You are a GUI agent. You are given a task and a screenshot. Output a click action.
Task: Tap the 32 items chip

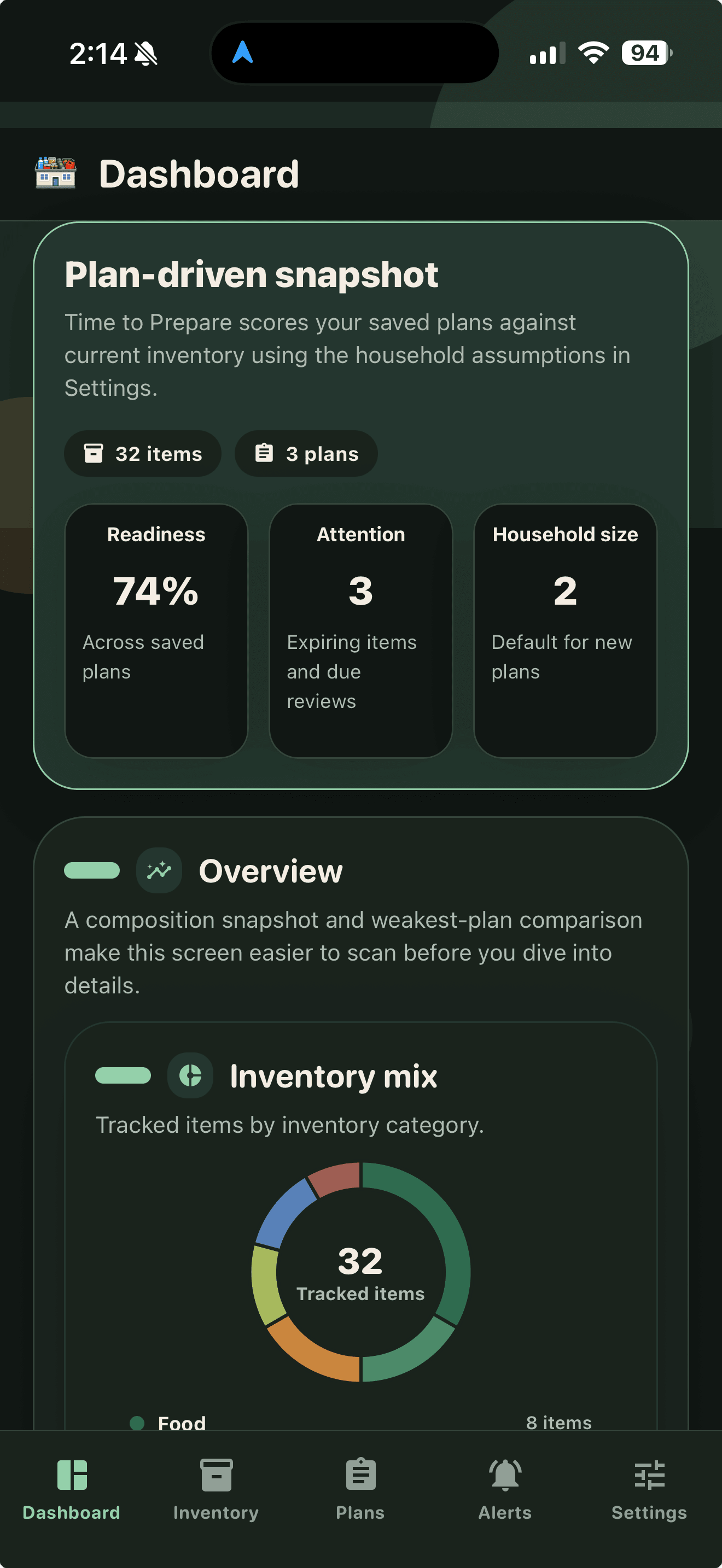[x=142, y=453]
